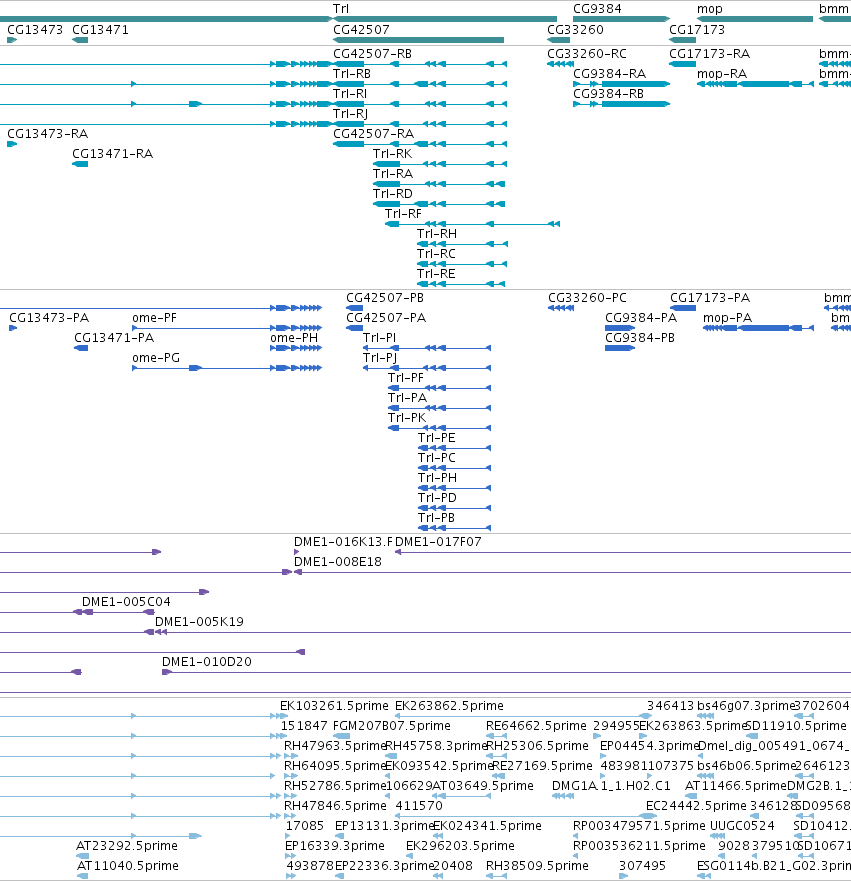Click the mop-RA transcript label

tap(722, 74)
